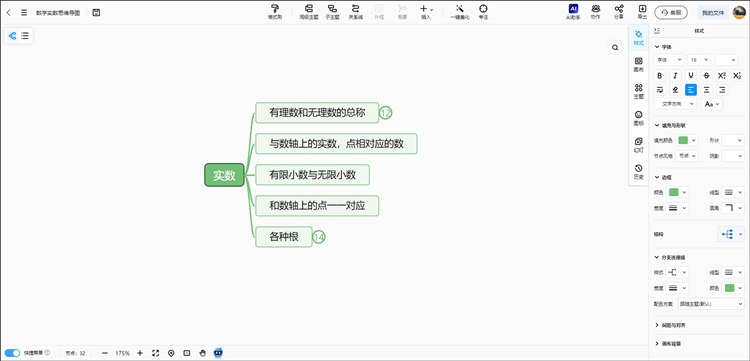Open the Layout (图布) side tab
Image resolution: width=750 pixels, height=361 pixels.
[638, 65]
